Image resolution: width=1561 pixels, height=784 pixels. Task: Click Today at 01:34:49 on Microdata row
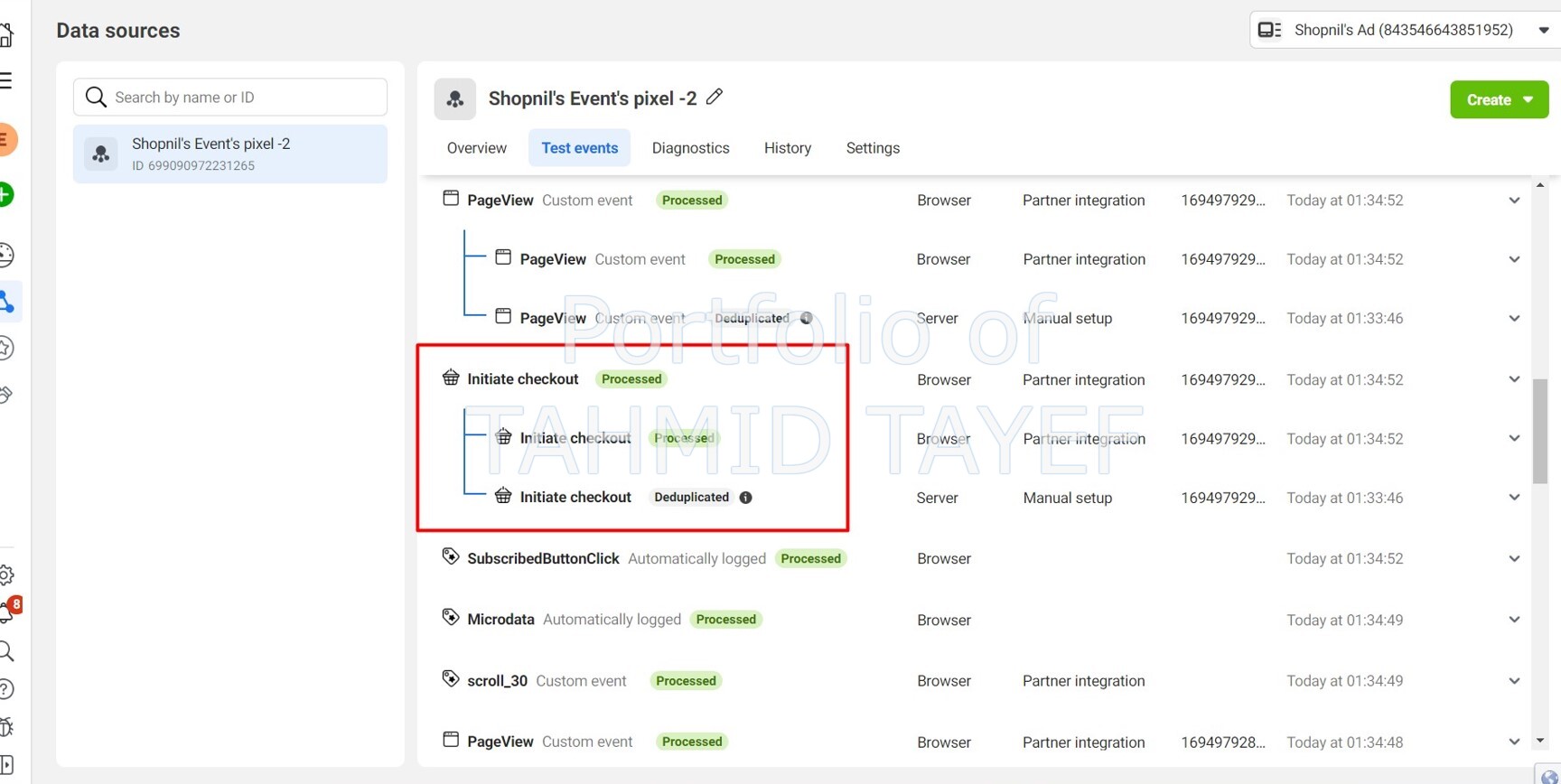1345,621
